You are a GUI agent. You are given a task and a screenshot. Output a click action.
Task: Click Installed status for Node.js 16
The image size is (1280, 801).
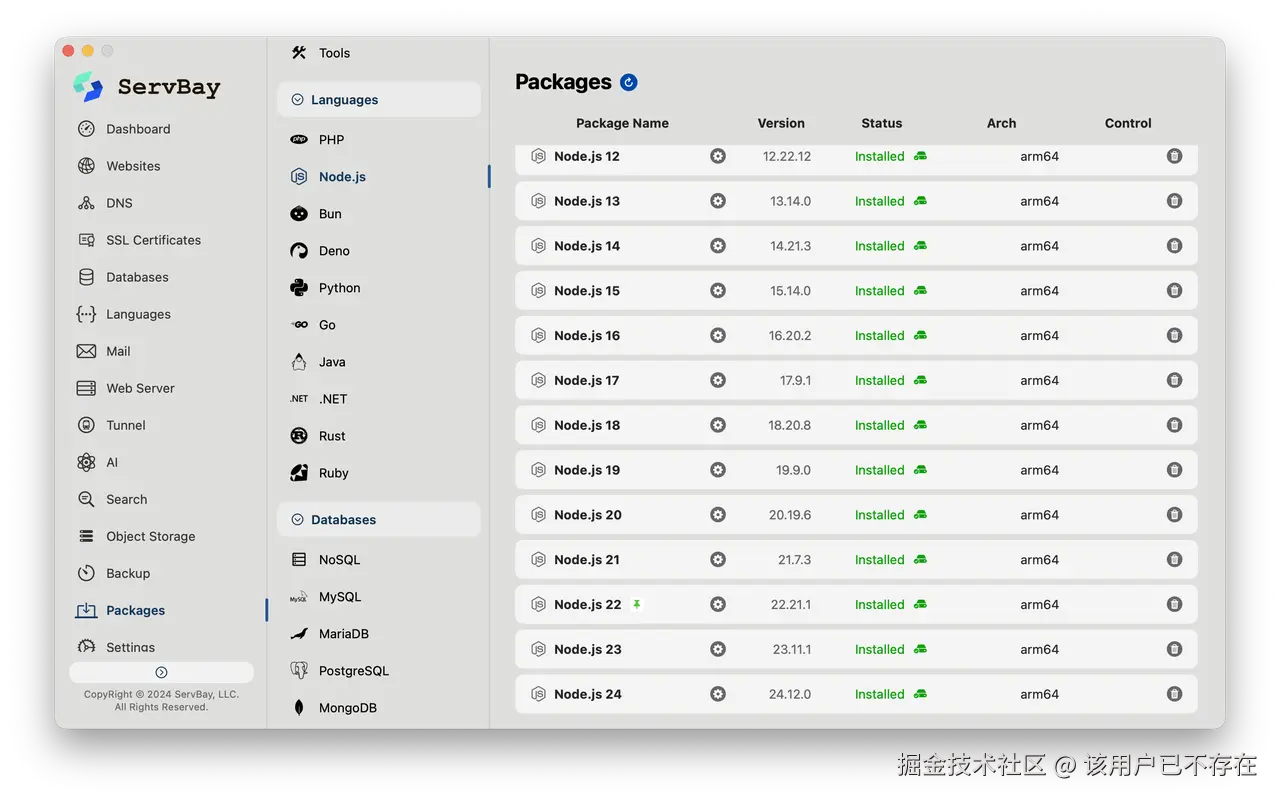pos(879,336)
